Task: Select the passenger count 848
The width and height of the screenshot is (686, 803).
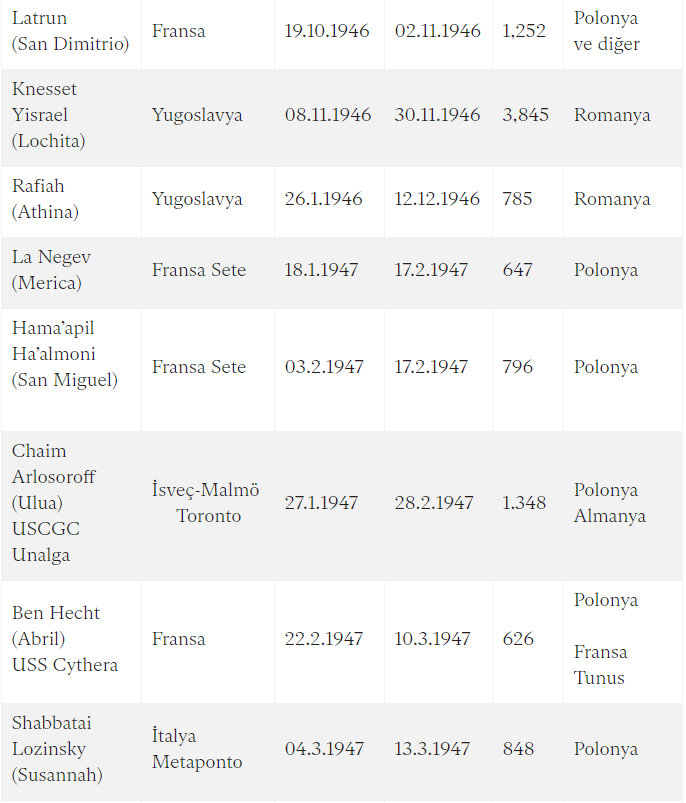Action: coord(518,749)
